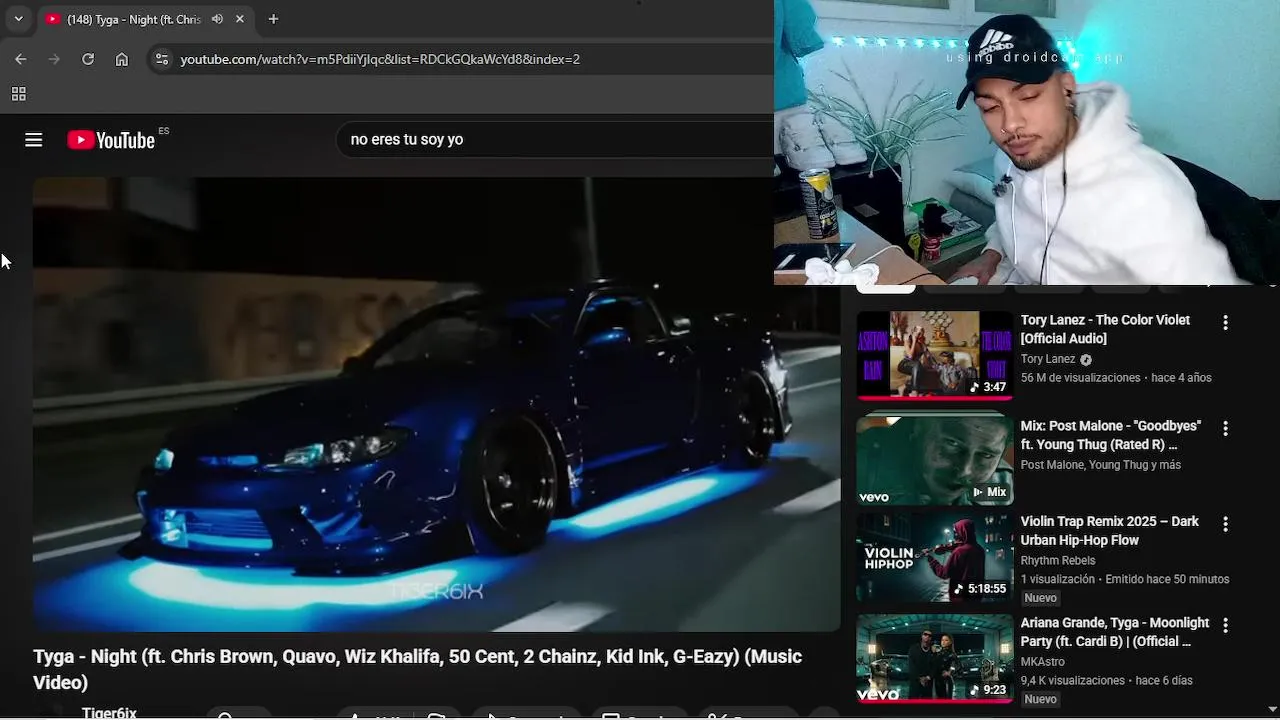Click the Nuevo badge under Moonlight Party
Viewport: 1280px width, 720px height.
pos(1040,699)
